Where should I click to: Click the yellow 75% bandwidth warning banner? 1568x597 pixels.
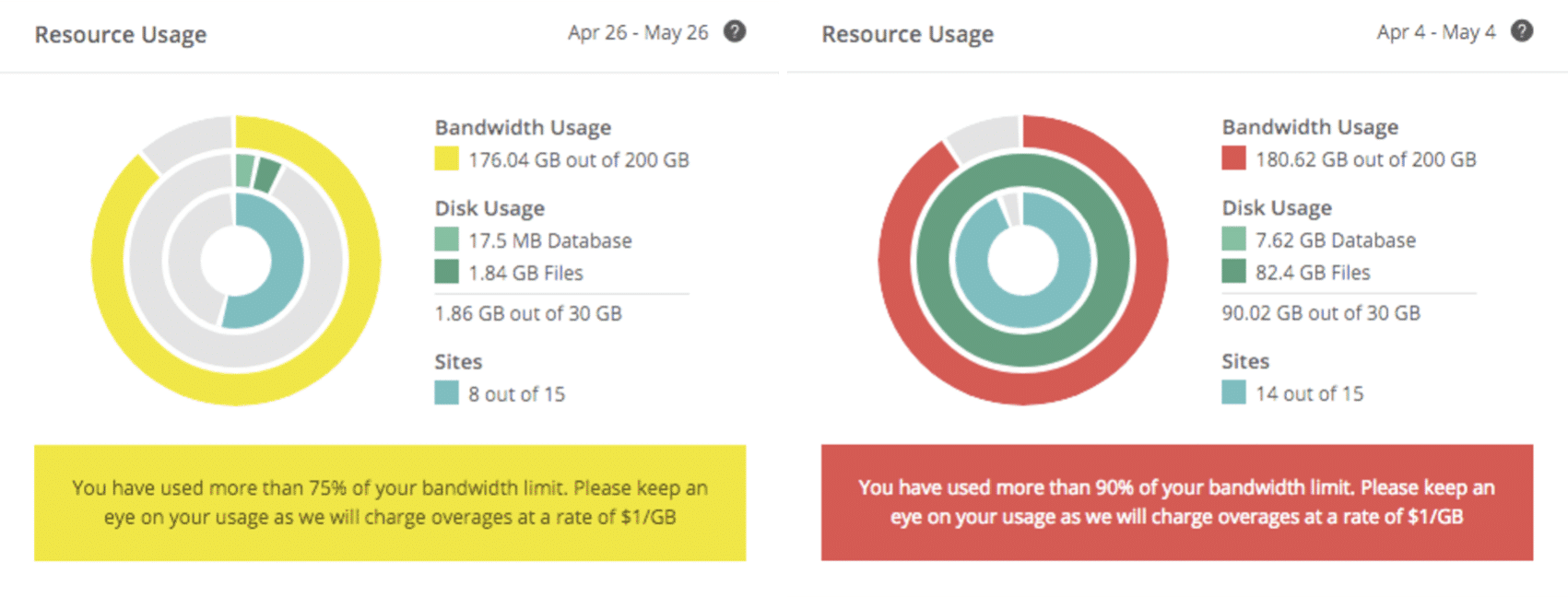tap(390, 503)
